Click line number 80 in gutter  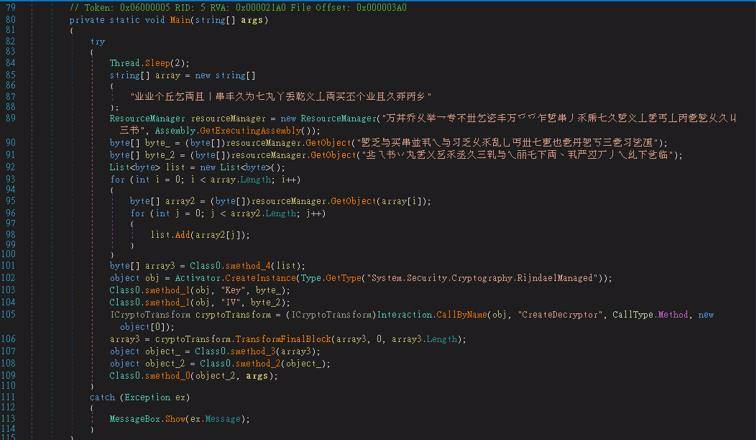coord(10,20)
